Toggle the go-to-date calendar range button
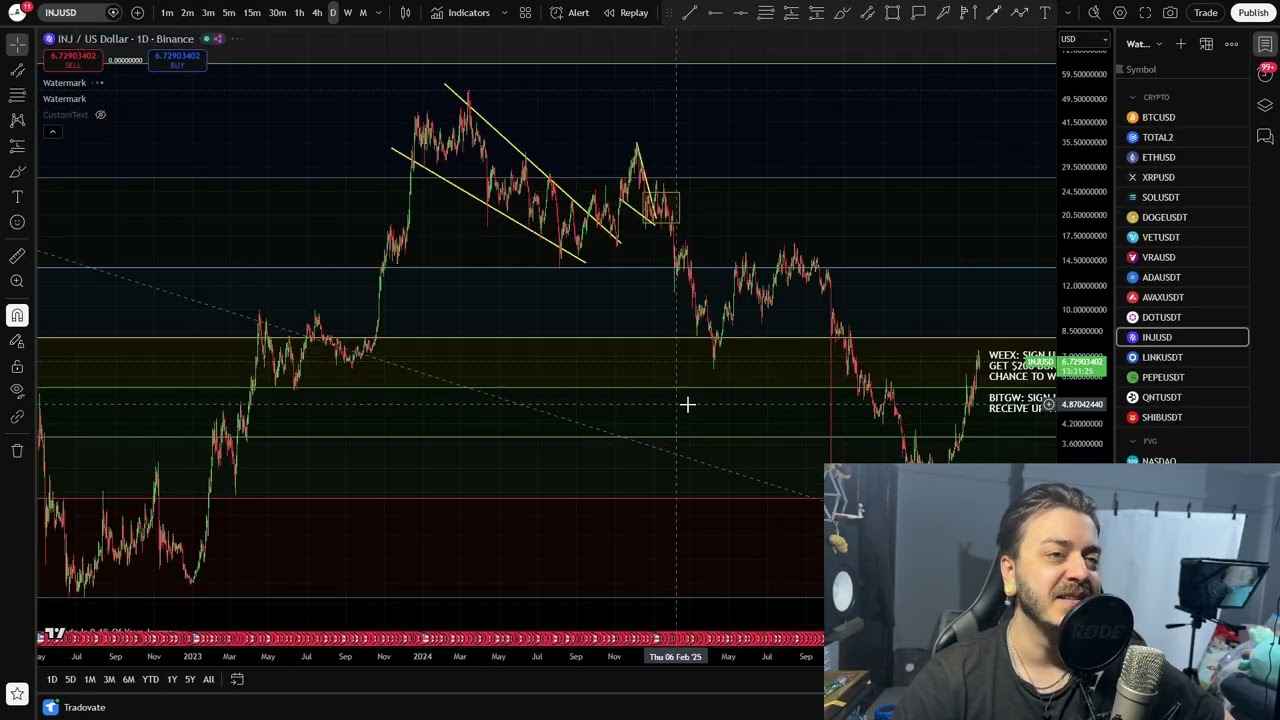1280x720 pixels. coord(237,680)
